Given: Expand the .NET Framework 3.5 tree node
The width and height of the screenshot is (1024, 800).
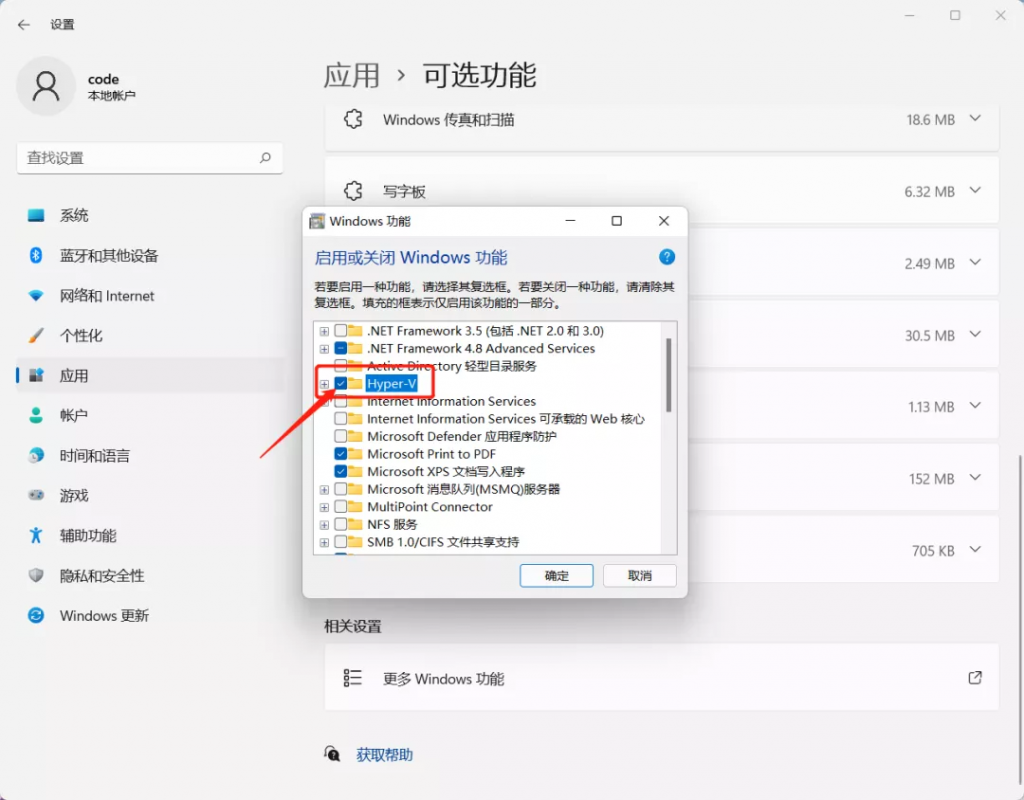Looking at the screenshot, I should coord(324,331).
